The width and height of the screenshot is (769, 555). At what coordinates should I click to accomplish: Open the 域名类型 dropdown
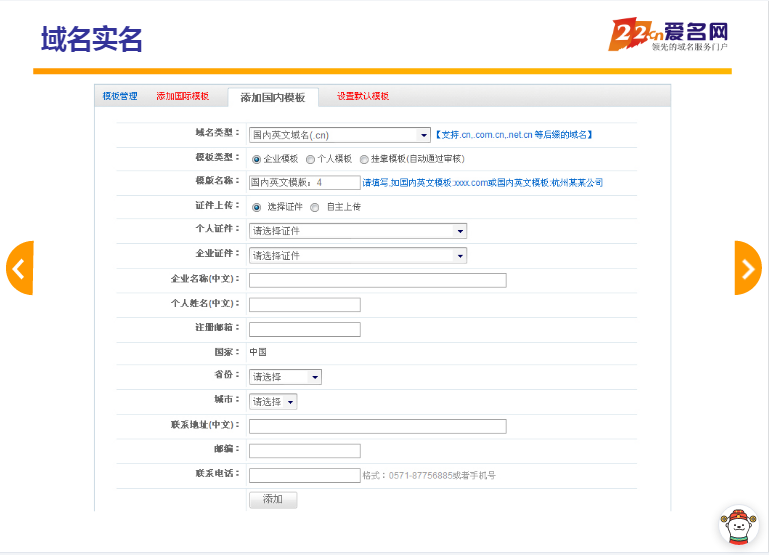click(x=340, y=135)
